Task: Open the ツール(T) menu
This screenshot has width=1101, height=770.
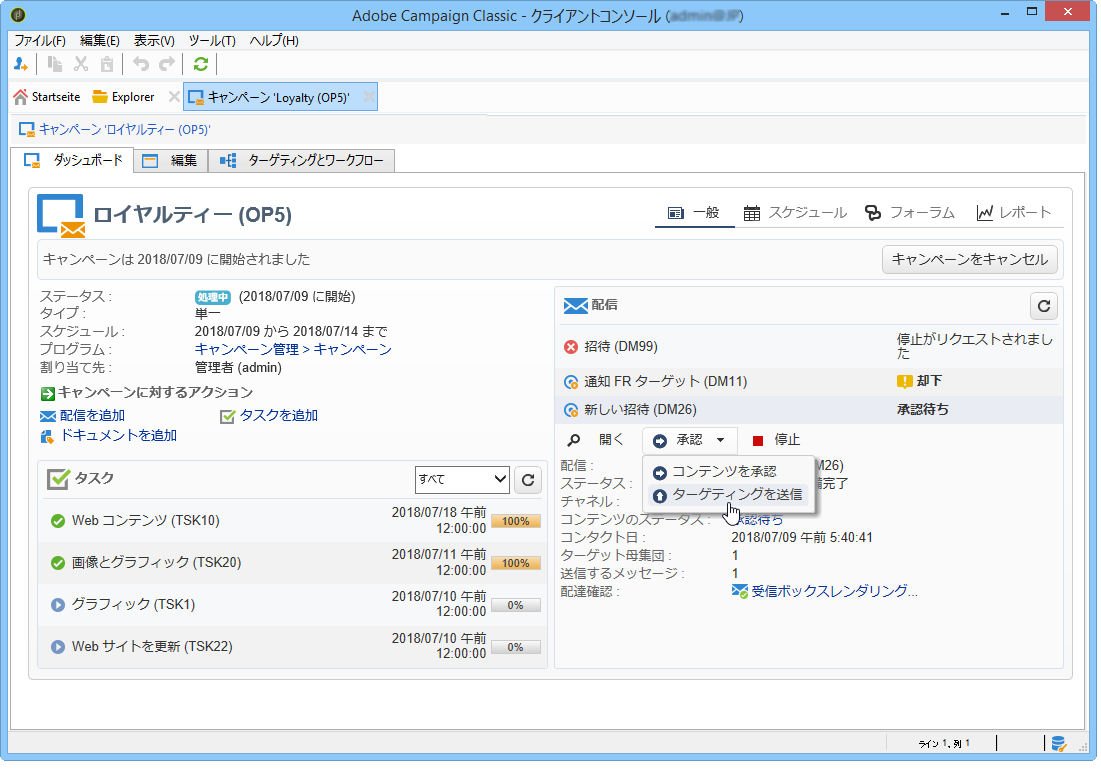Action: (x=212, y=41)
